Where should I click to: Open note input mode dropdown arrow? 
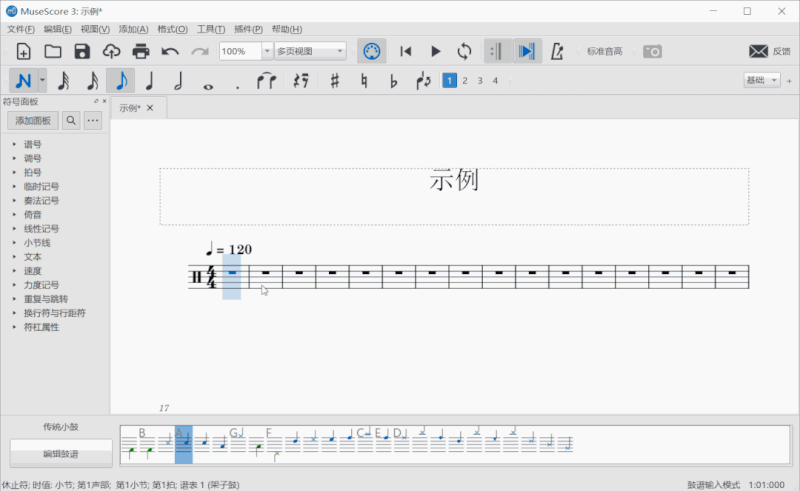(x=42, y=81)
